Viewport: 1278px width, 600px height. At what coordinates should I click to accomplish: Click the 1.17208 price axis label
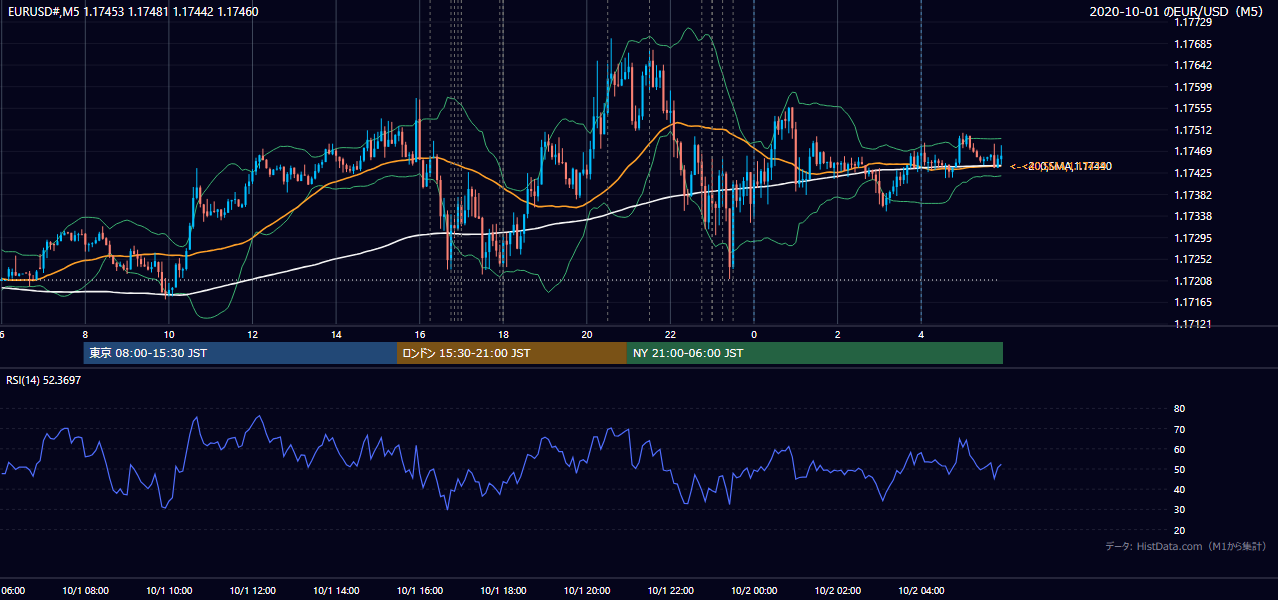[1194, 281]
